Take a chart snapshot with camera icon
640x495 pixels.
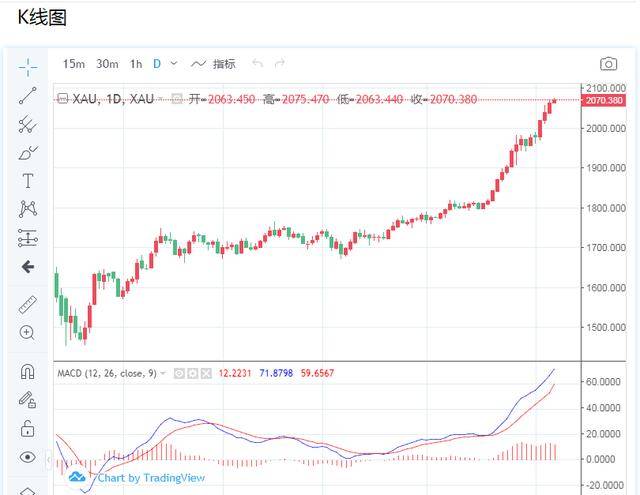(608, 64)
